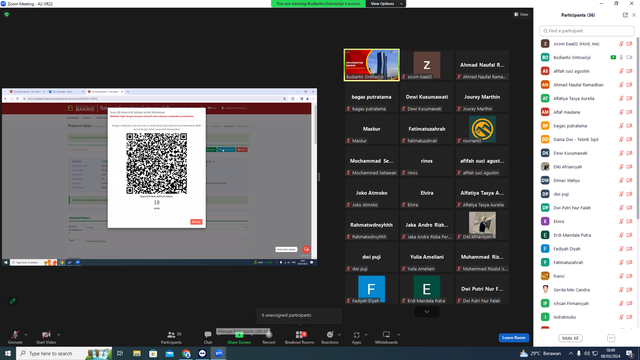Open the Reactions menu
This screenshot has width=640, height=360.
coord(329,337)
